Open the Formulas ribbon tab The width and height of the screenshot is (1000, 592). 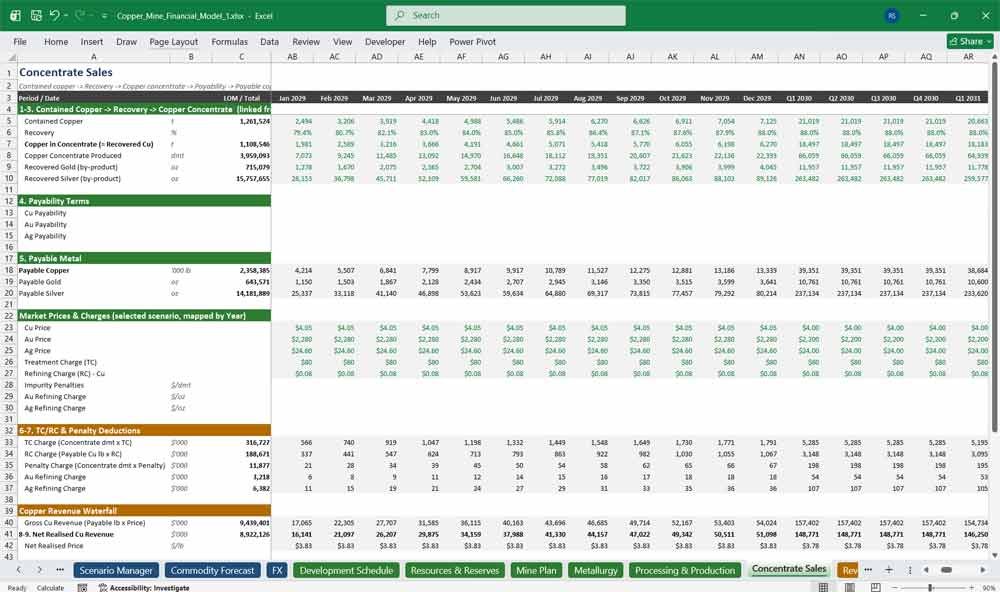click(x=230, y=41)
